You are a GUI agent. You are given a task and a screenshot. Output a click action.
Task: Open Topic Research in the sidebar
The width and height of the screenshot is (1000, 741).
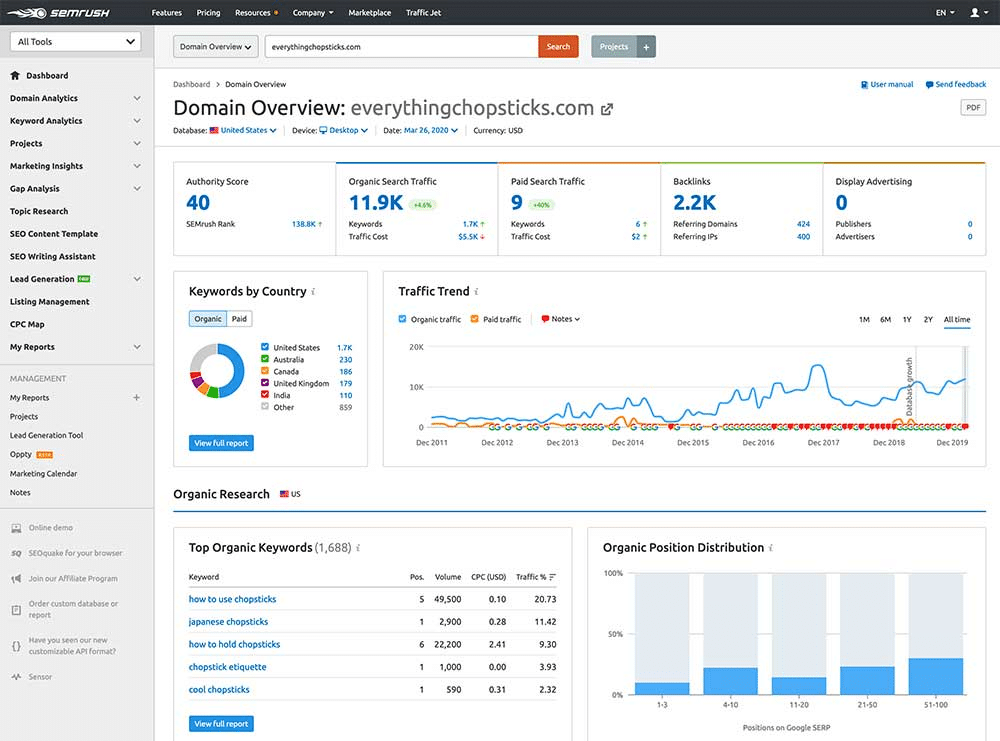(x=39, y=211)
